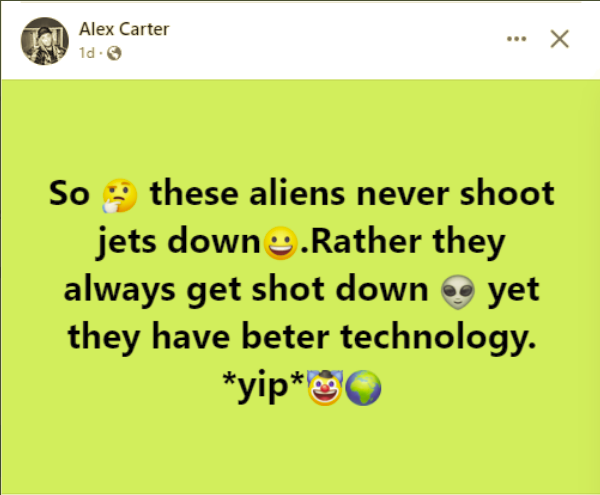
Task: Open the post's 1d timestamp
Action: [87, 53]
